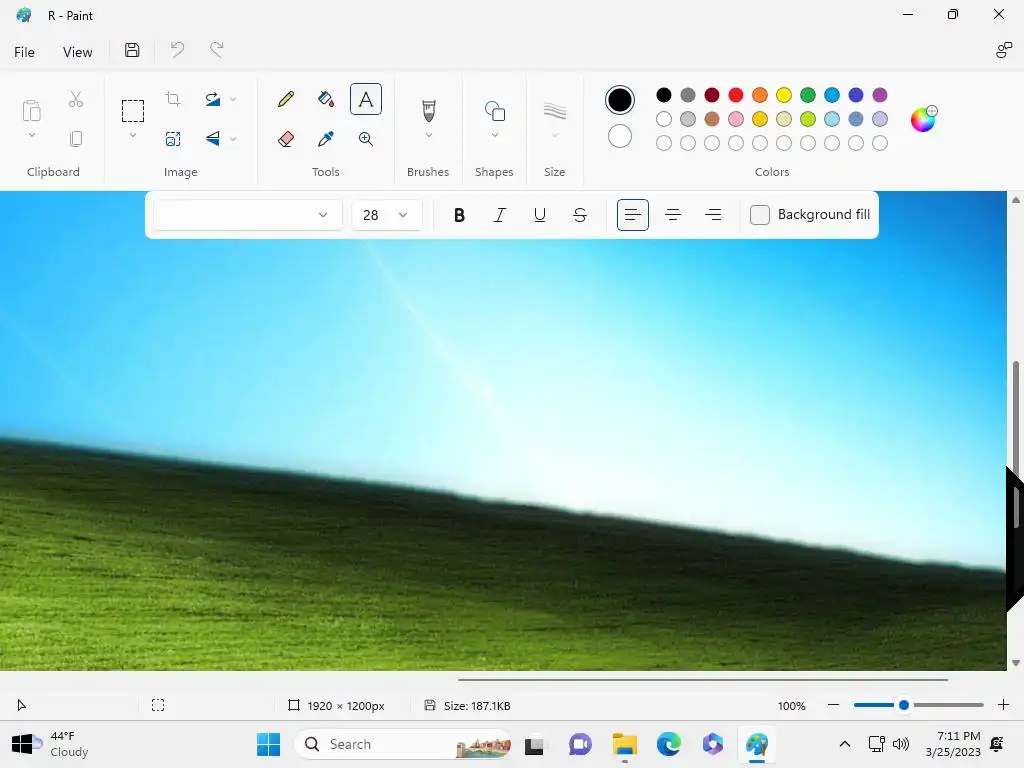Set text alignment to right
This screenshot has height=768, width=1024.
(x=713, y=215)
